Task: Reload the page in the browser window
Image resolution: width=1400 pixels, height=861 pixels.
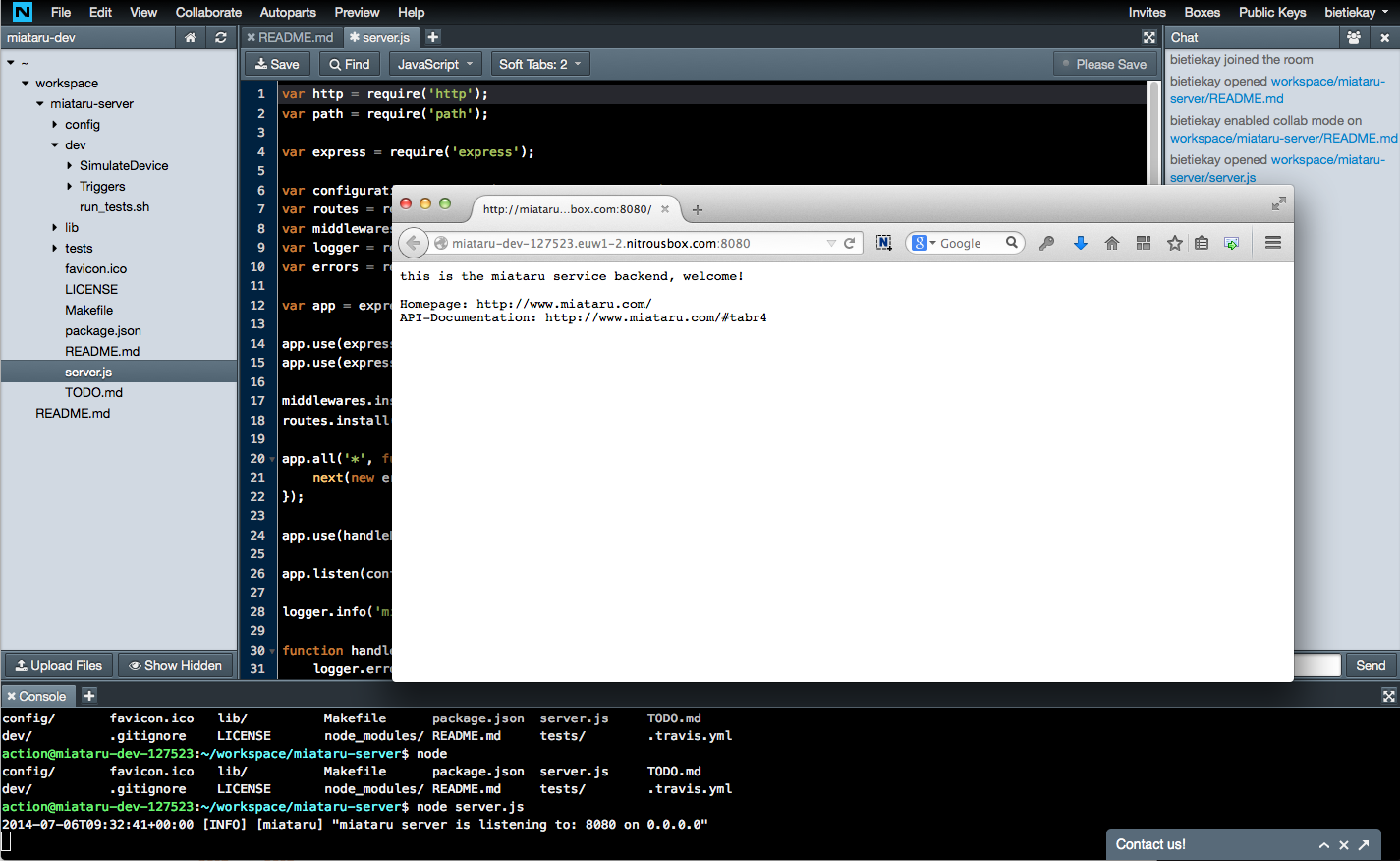Action: (850, 243)
